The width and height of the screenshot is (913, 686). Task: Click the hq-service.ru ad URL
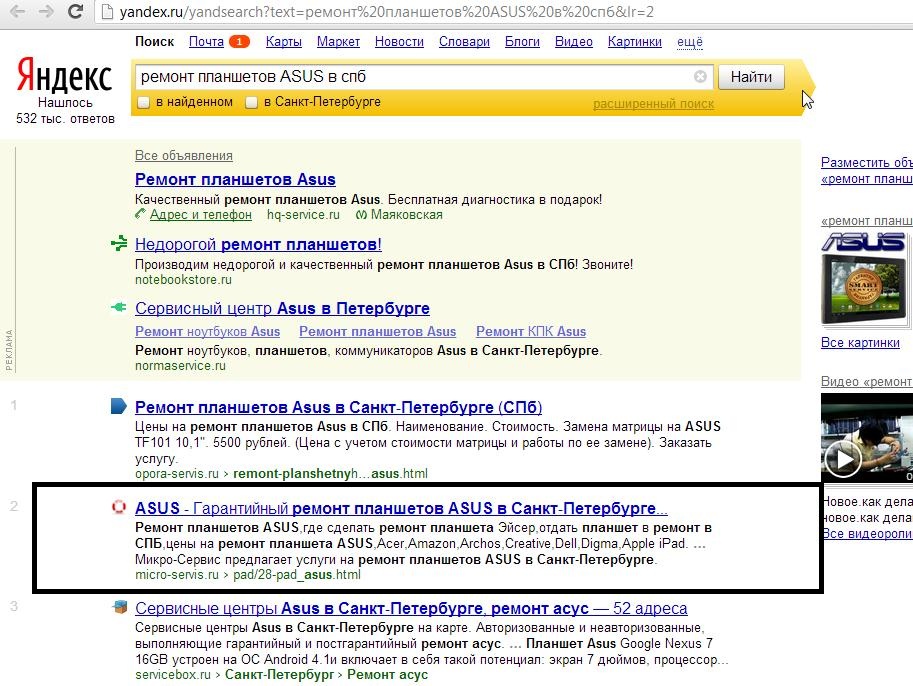coord(303,215)
